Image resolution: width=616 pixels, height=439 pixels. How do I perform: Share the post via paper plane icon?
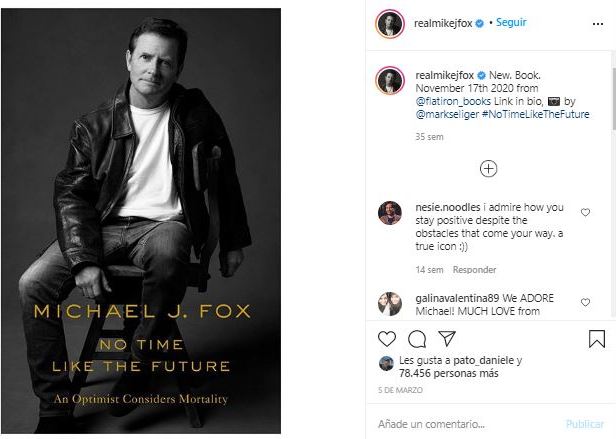(x=446, y=339)
